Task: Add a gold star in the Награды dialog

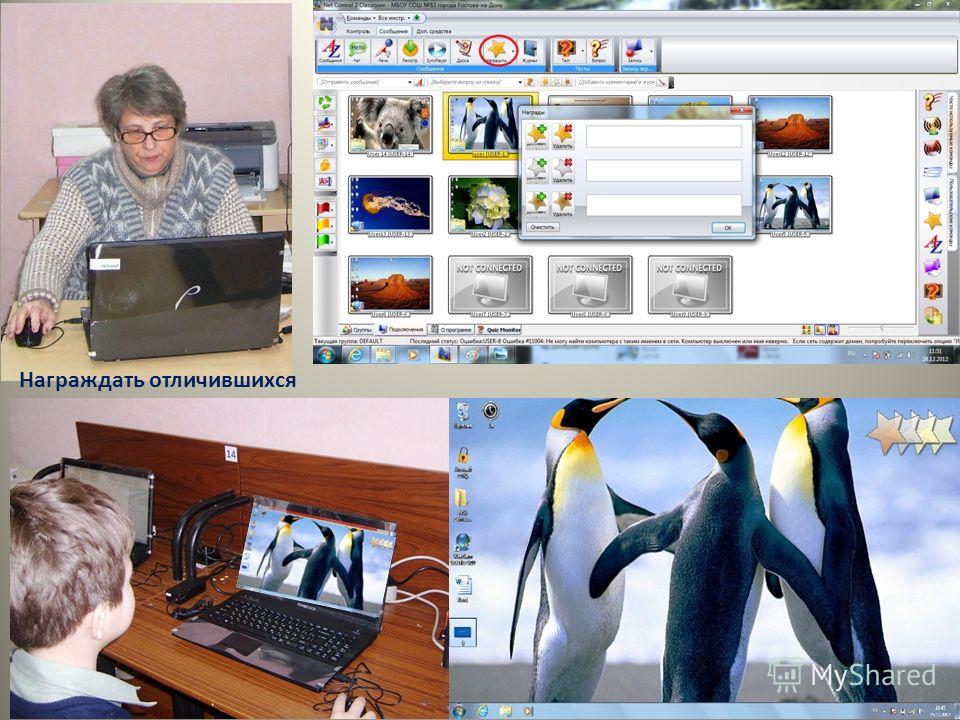Action: (537, 136)
